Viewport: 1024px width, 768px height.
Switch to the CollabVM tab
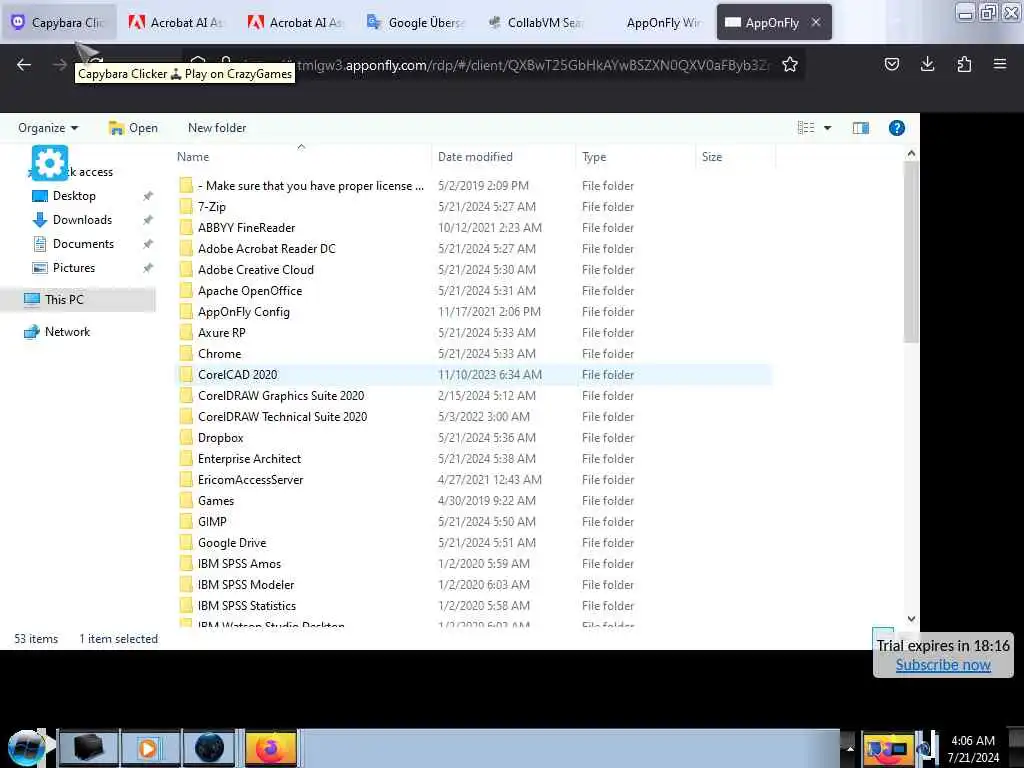coord(536,22)
